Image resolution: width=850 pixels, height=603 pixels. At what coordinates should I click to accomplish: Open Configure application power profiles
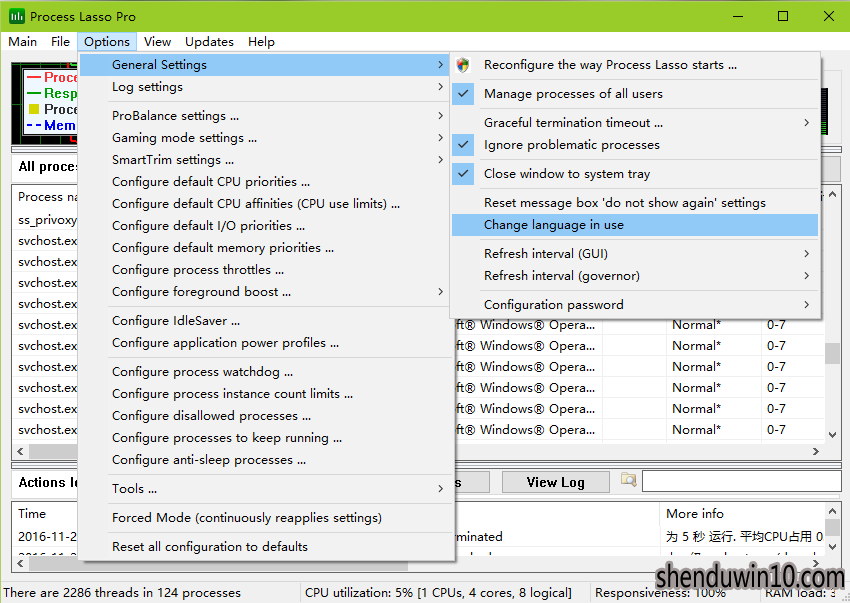click(x=265, y=343)
